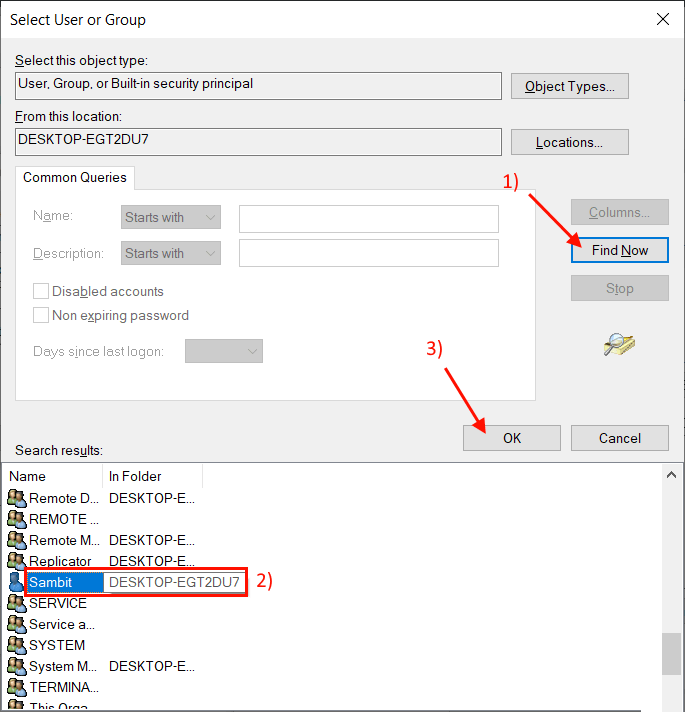The height and width of the screenshot is (712, 685).
Task: Select the TERMINA... entry text
Action: [x=64, y=687]
